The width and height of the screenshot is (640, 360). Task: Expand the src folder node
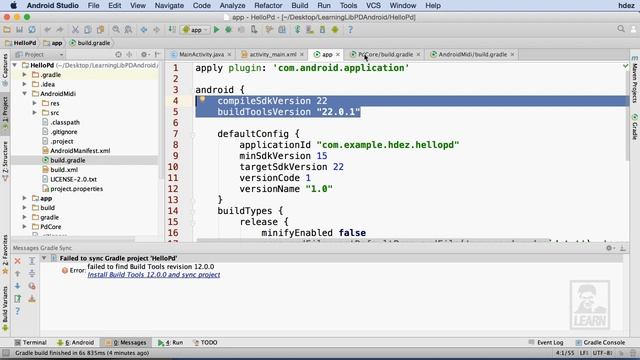coord(35,113)
